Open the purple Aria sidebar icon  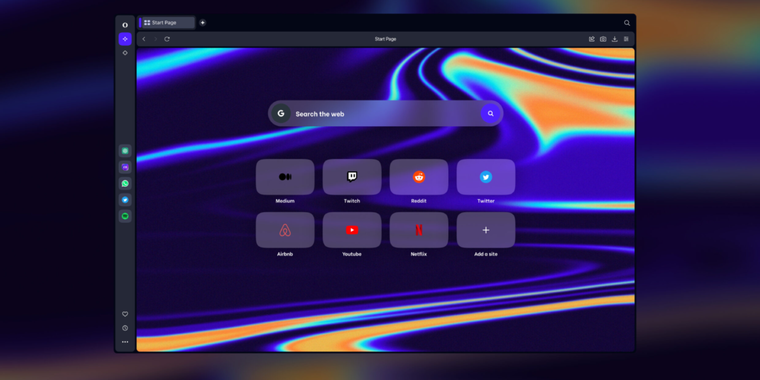pos(125,167)
